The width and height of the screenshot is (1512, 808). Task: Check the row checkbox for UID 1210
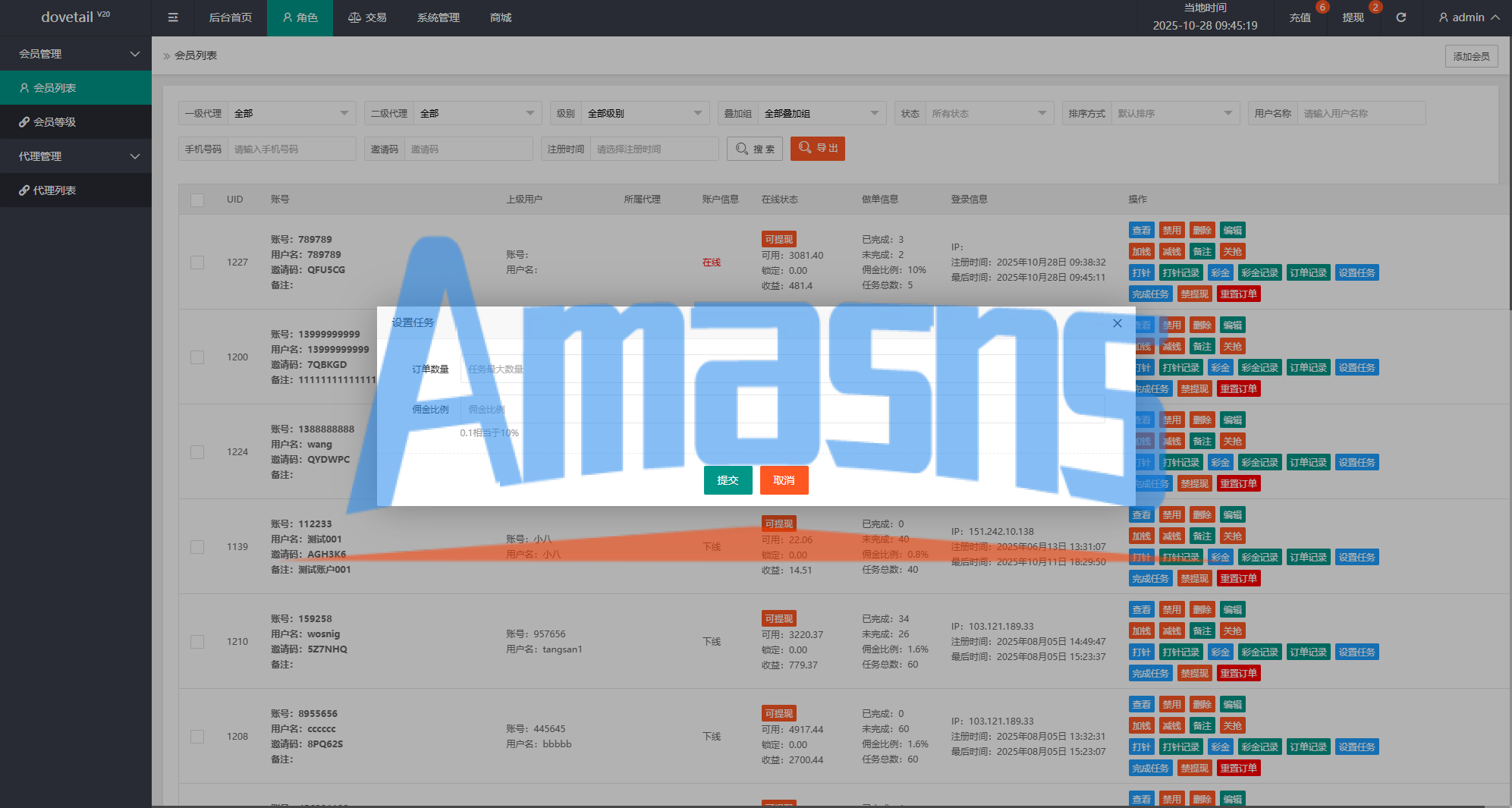point(197,642)
